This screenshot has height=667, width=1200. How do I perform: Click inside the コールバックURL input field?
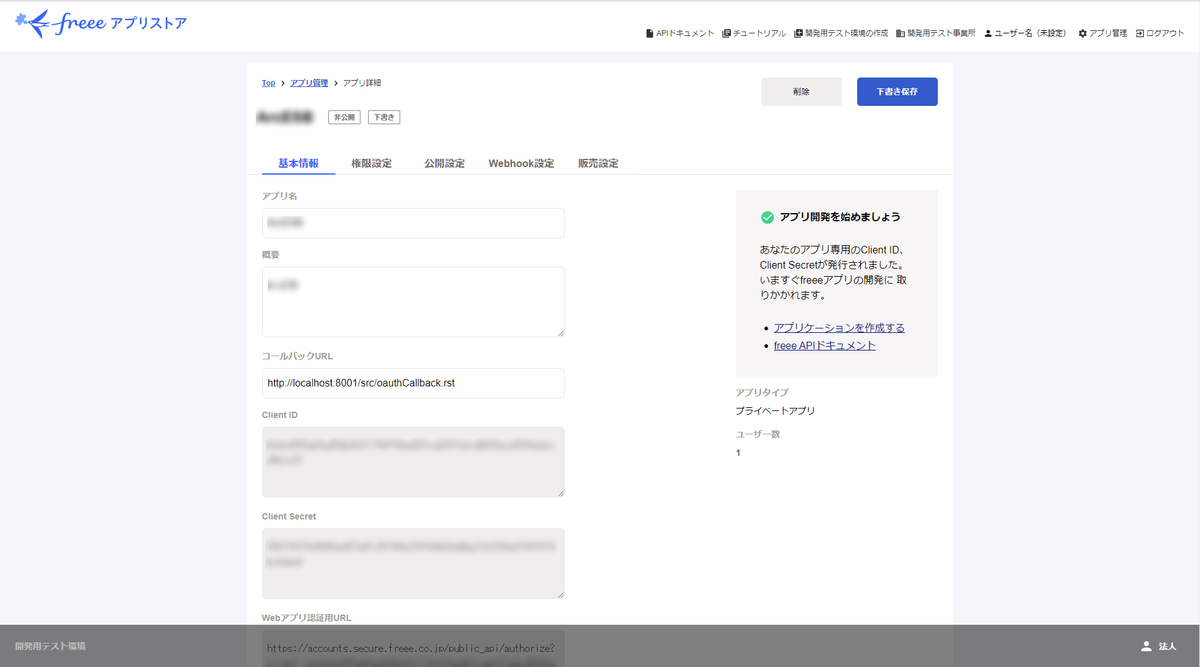tap(412, 383)
